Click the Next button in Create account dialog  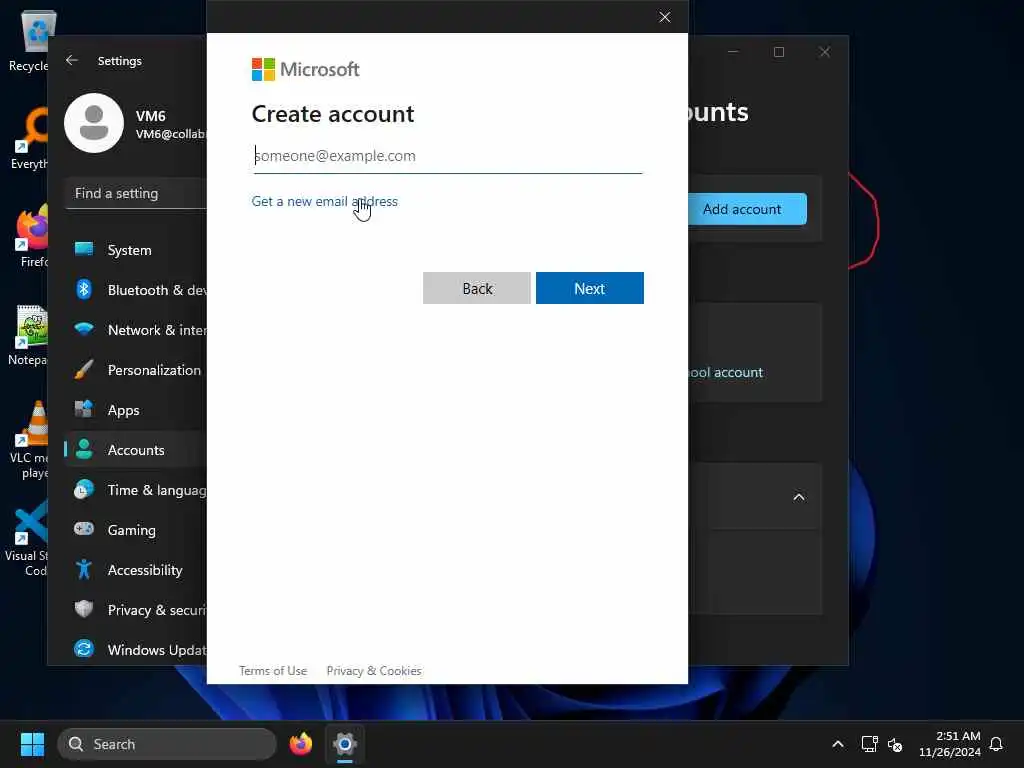(590, 288)
